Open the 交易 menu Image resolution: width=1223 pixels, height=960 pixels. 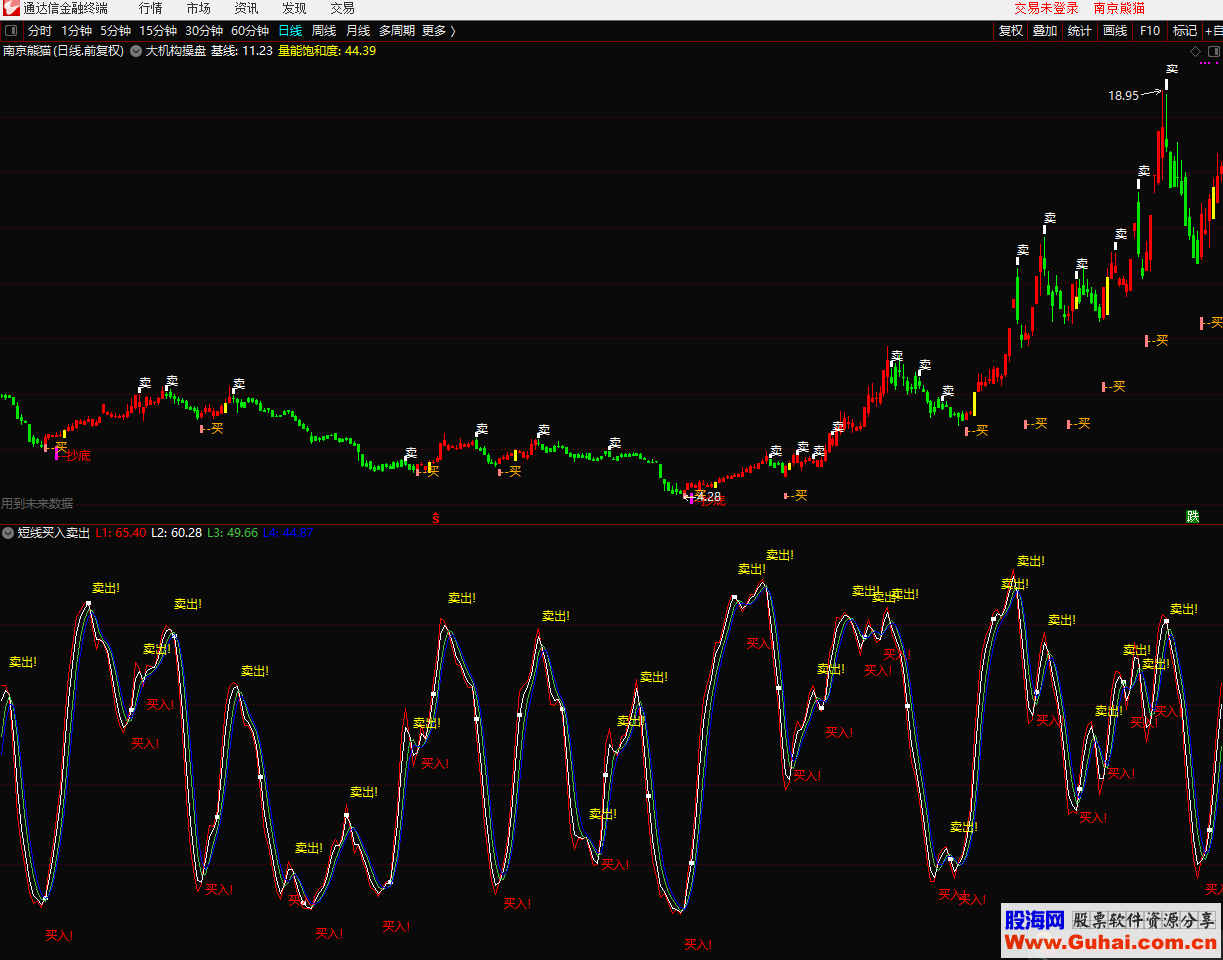coord(342,8)
